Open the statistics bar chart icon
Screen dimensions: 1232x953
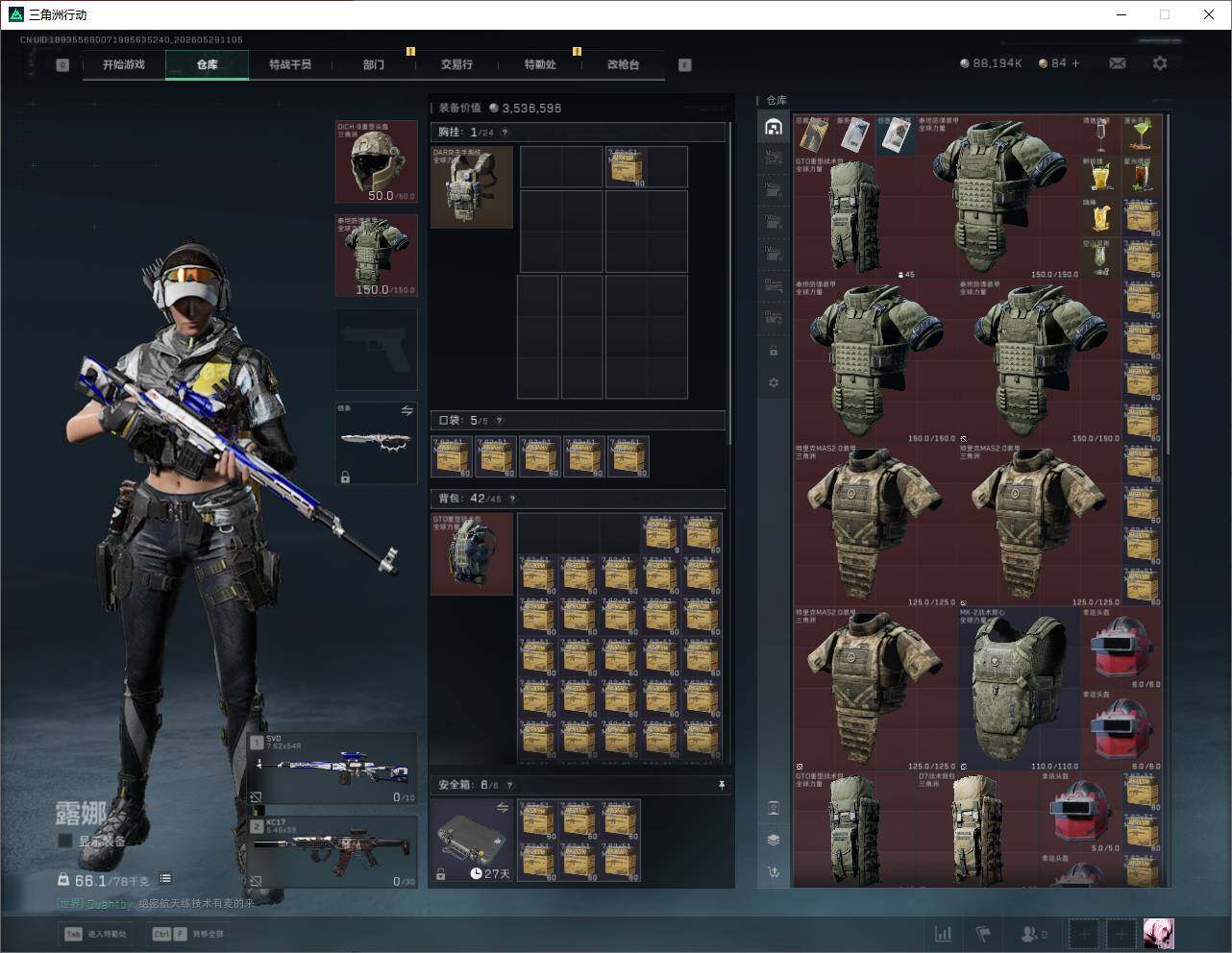click(944, 934)
